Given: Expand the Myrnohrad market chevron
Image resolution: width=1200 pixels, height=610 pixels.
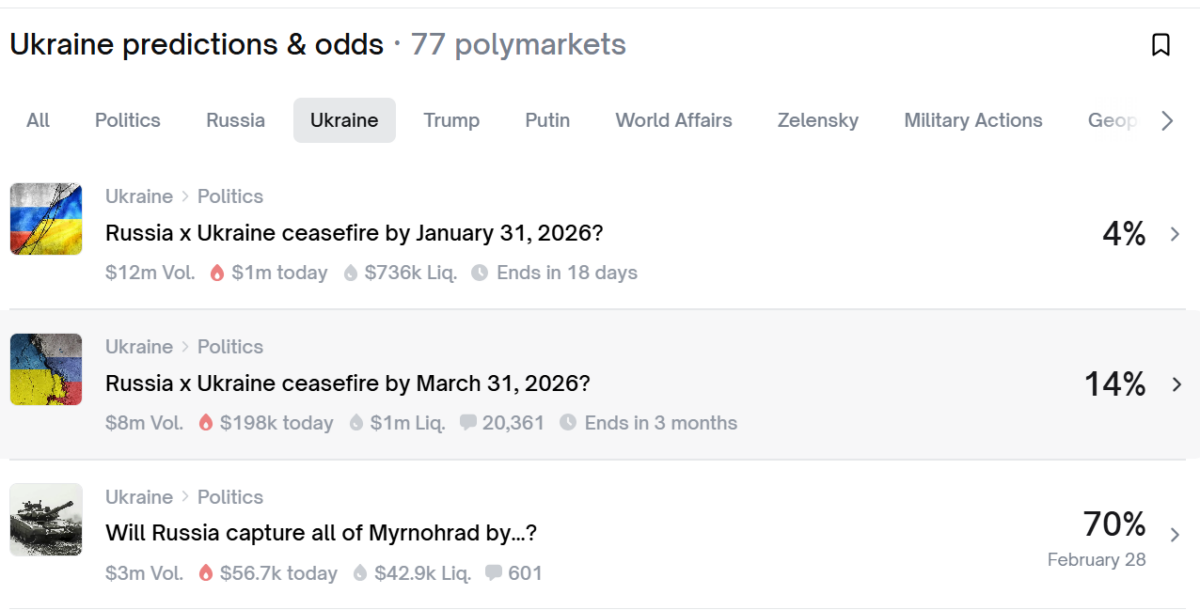Looking at the screenshot, I should [x=1175, y=535].
